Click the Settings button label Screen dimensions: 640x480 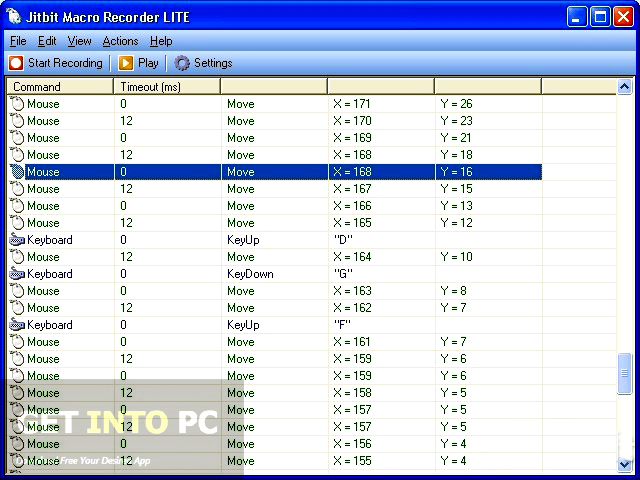point(213,63)
